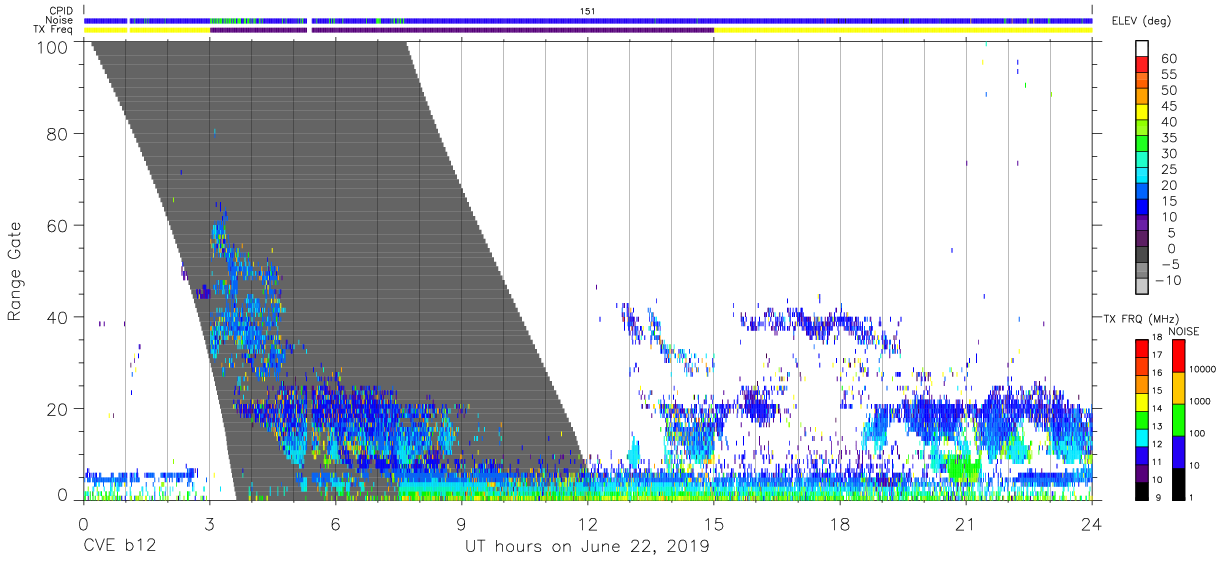This screenshot has height=567, width=1228.
Task: Click the 45 value on ELEV scale
Action: click(x=1168, y=107)
